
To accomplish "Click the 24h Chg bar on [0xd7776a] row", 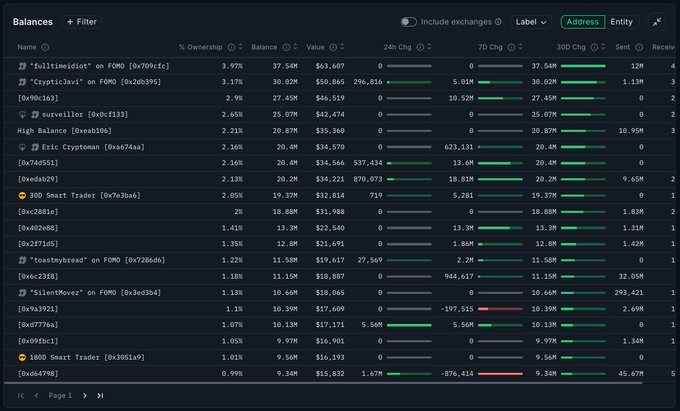I will pos(409,325).
